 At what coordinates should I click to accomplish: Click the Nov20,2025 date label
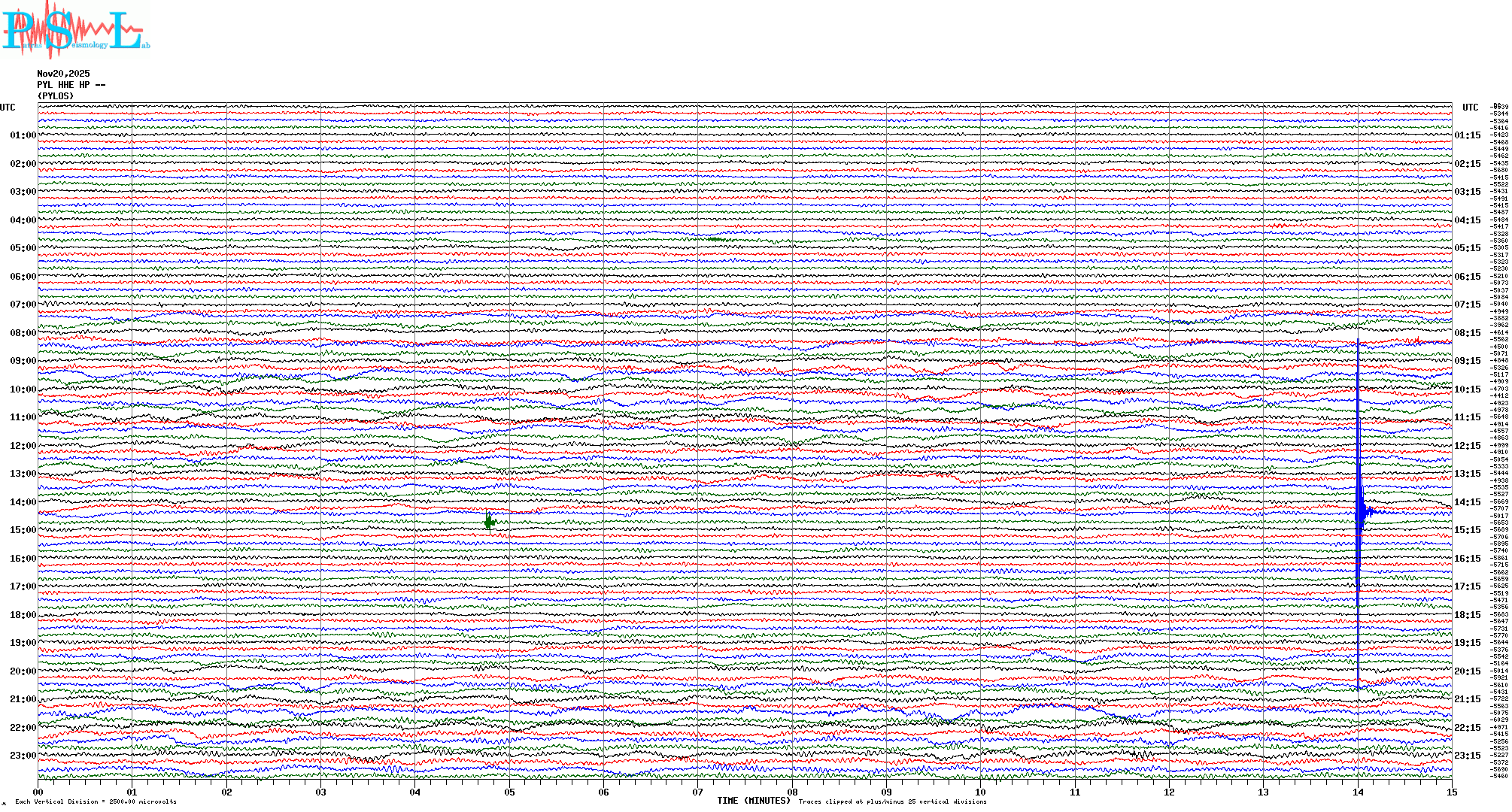pos(63,74)
